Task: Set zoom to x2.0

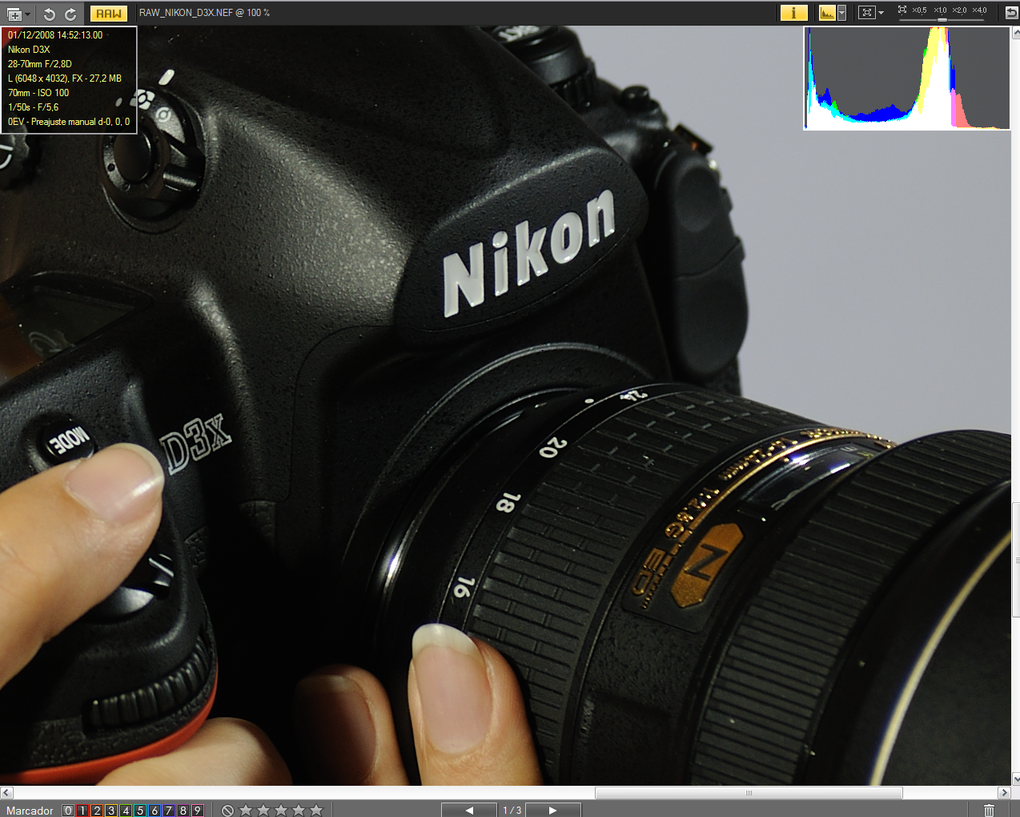Action: 960,10
